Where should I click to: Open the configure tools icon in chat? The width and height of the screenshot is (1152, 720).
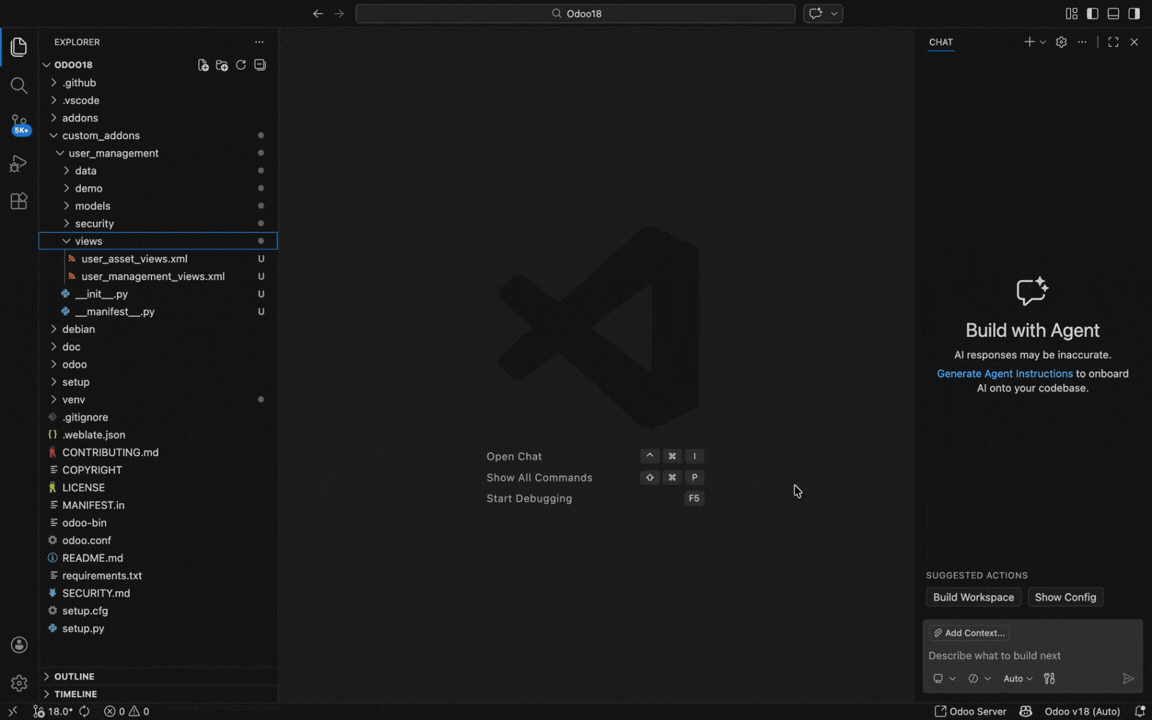pyautogui.click(x=1049, y=679)
